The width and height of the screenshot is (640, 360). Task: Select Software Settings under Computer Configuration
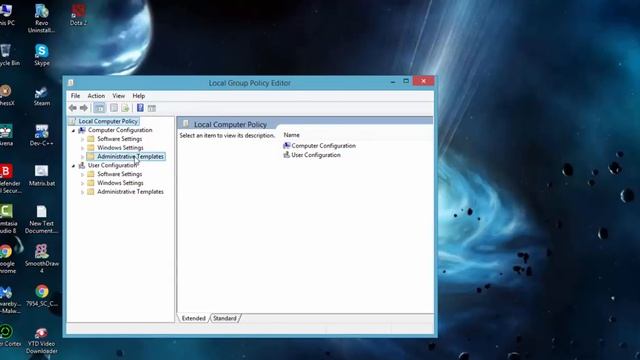click(119, 139)
